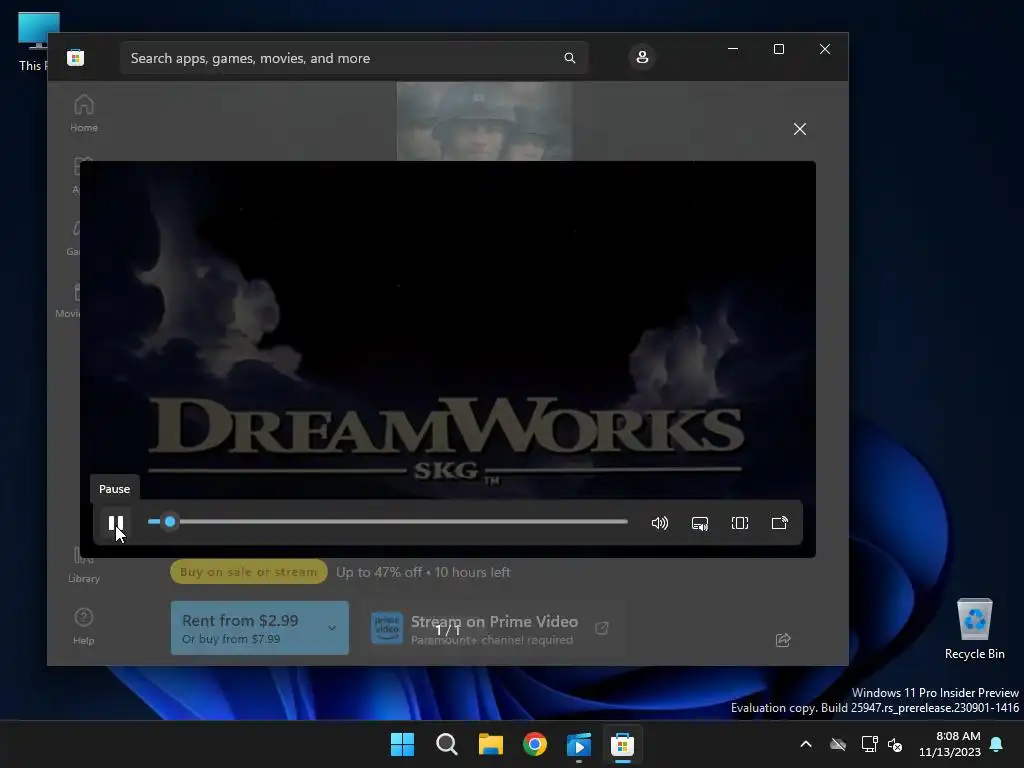Seek further along the trailer progress bar
This screenshot has width=1024, height=768.
388,521
